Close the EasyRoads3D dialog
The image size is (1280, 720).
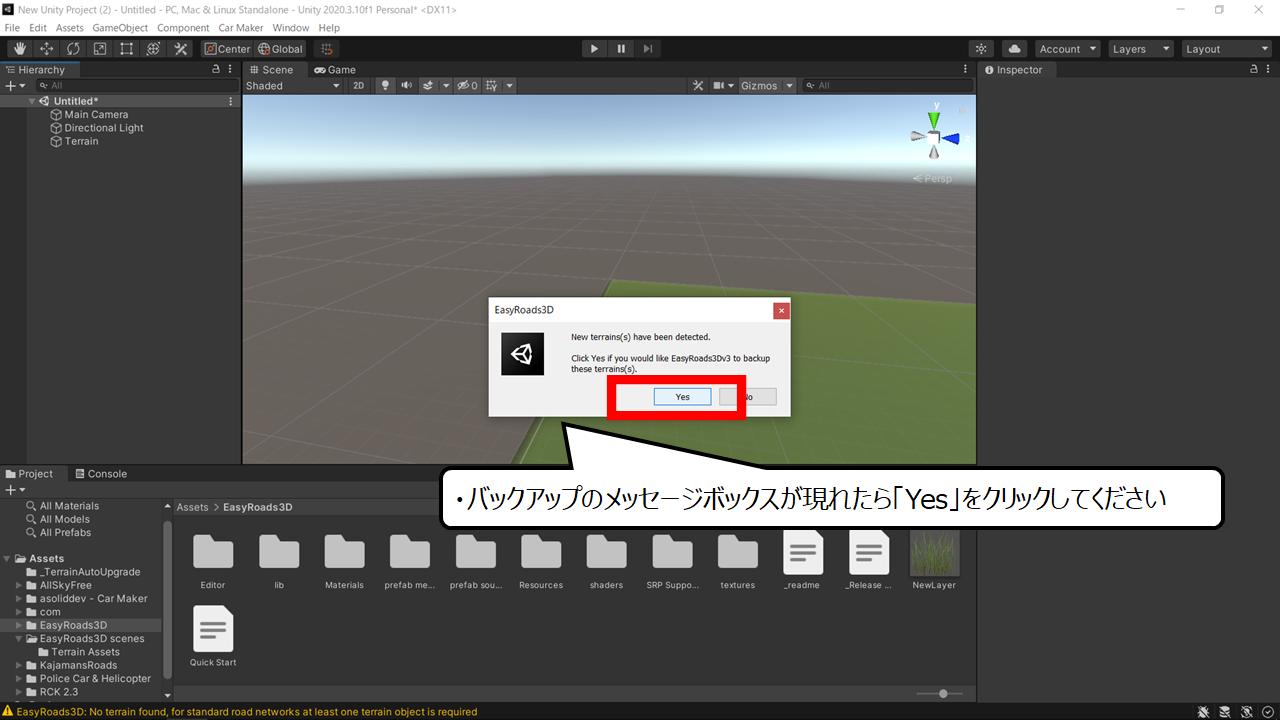[x=781, y=311]
